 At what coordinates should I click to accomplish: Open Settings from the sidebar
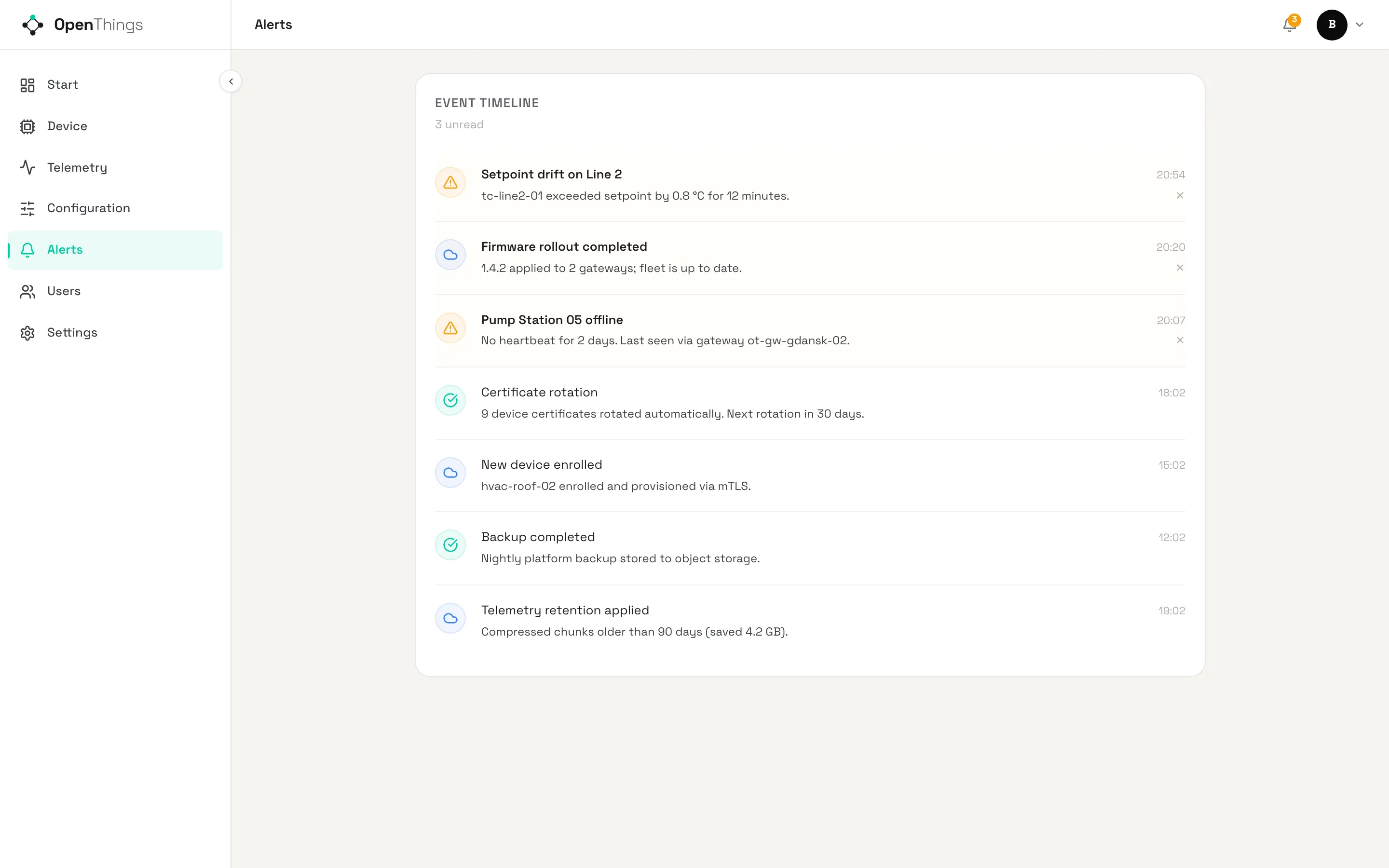click(115, 333)
